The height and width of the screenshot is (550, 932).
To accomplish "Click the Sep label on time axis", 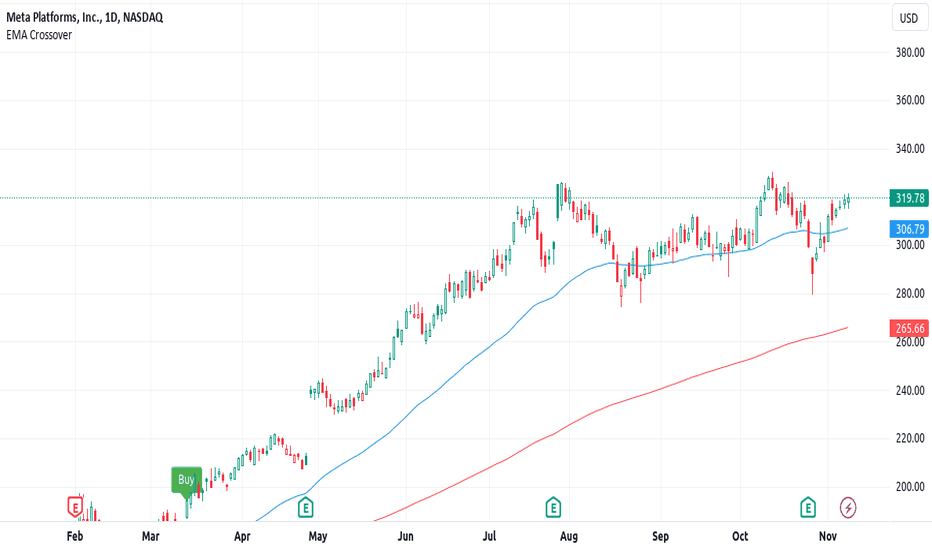I will tap(660, 536).
